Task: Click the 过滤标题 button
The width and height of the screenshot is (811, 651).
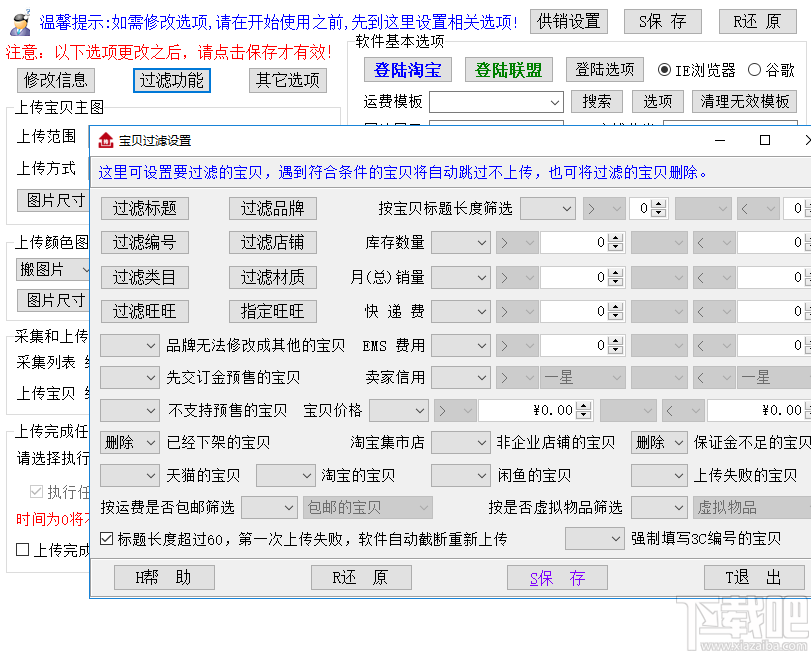Action: pyautogui.click(x=144, y=208)
